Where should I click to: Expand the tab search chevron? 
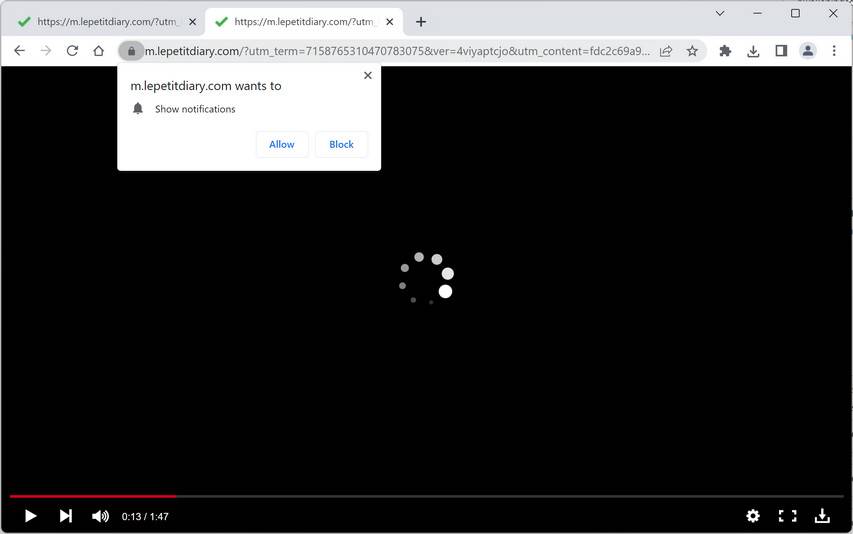tap(720, 13)
